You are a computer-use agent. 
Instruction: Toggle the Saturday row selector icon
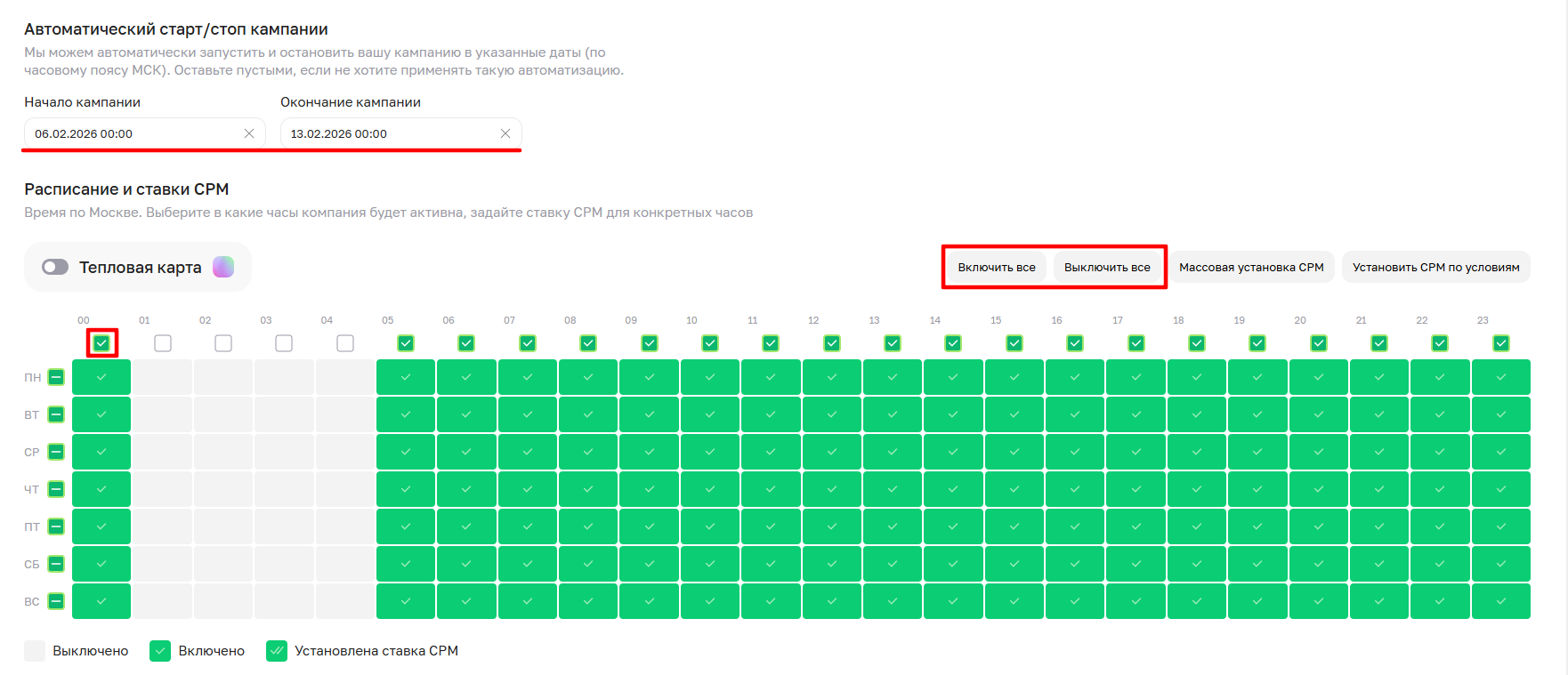(x=56, y=564)
